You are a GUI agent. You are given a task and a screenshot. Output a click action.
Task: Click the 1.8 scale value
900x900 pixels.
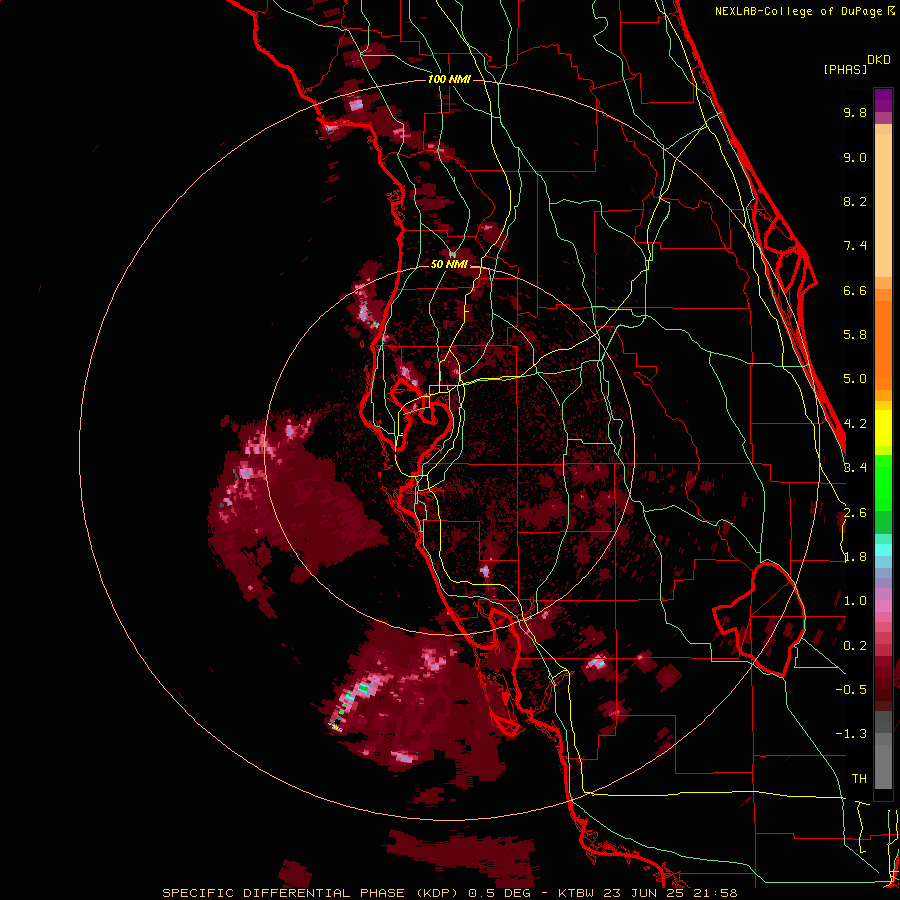pos(855,557)
